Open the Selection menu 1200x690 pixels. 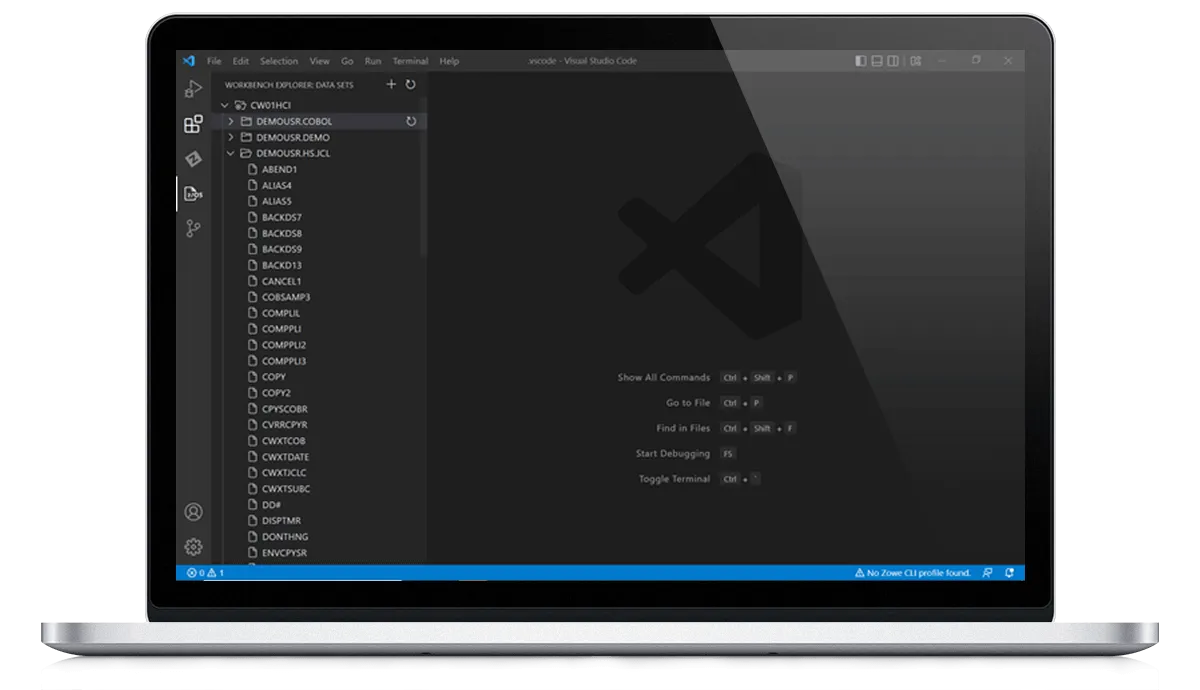279,61
